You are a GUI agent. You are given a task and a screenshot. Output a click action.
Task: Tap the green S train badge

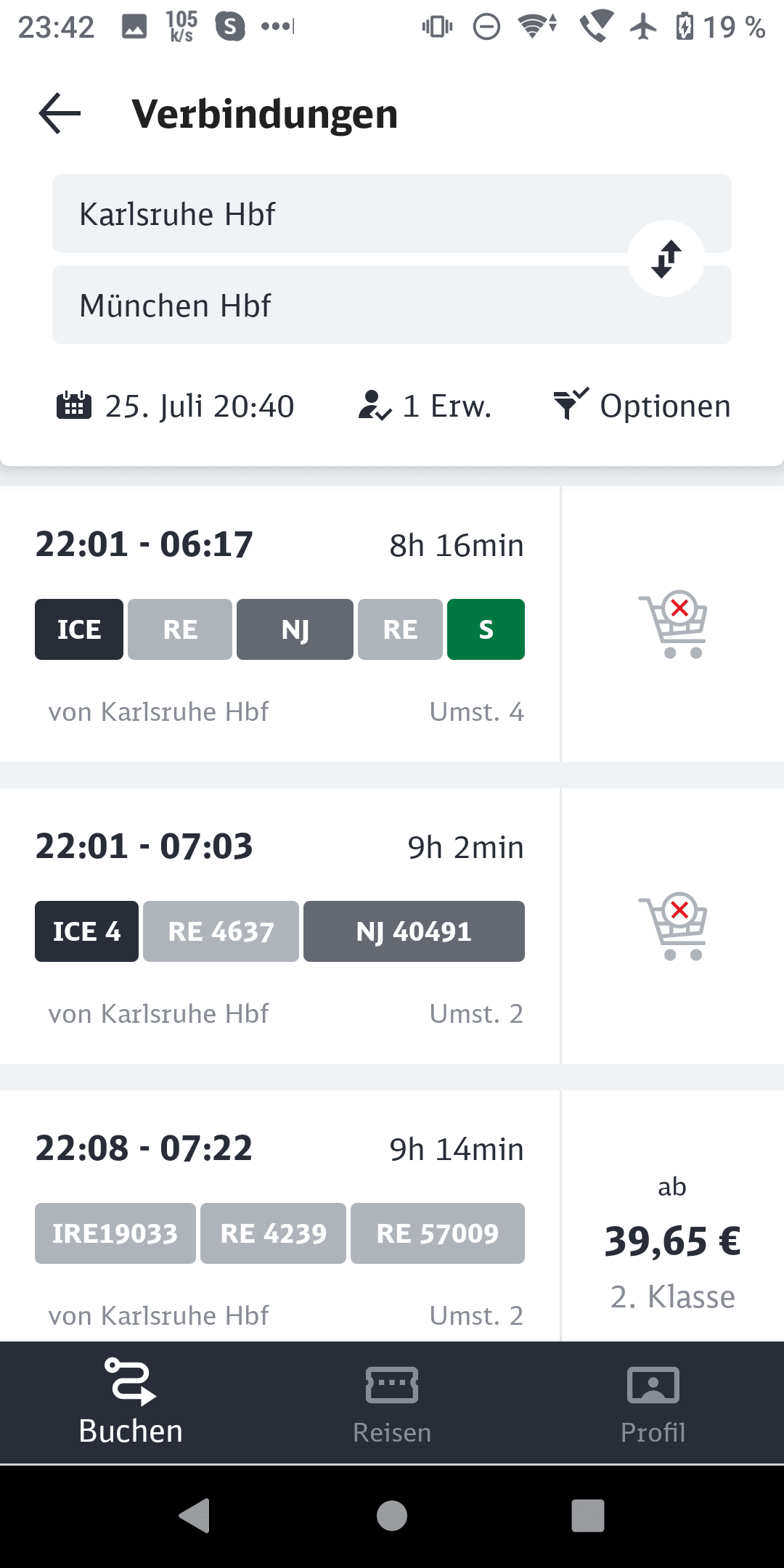click(486, 629)
